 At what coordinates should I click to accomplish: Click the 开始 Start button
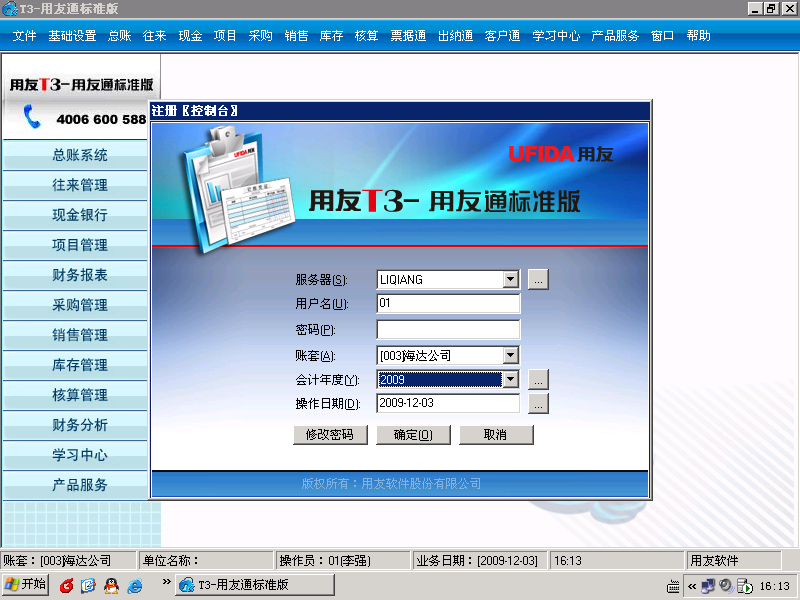coord(26,585)
